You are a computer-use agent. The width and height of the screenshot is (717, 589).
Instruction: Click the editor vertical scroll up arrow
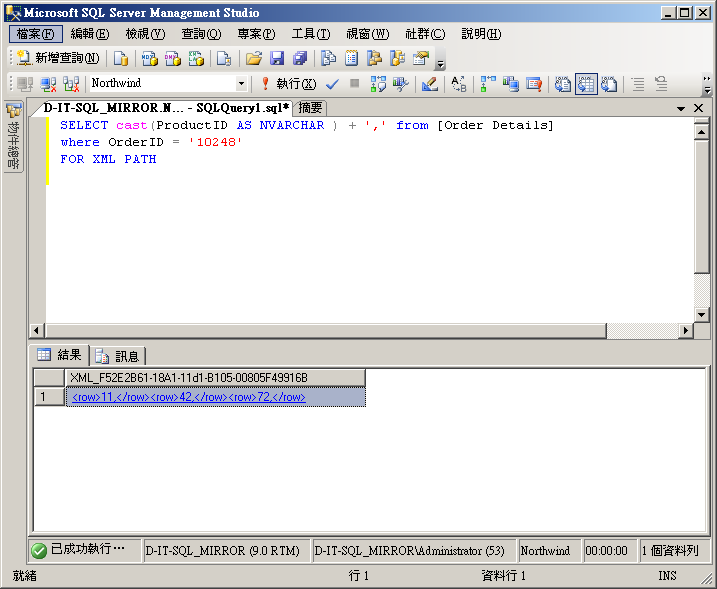click(x=701, y=133)
